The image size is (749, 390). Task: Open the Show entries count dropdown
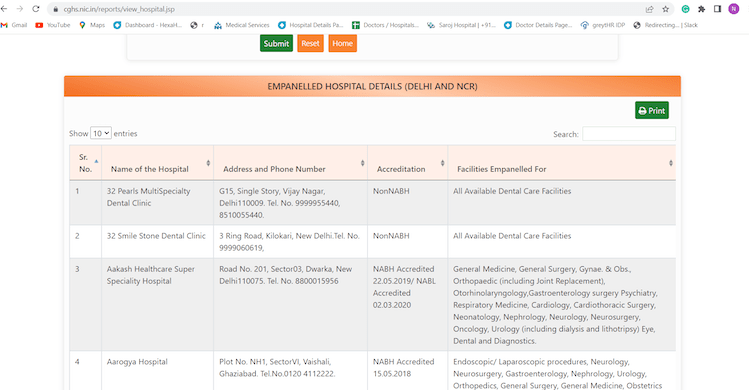coord(101,133)
